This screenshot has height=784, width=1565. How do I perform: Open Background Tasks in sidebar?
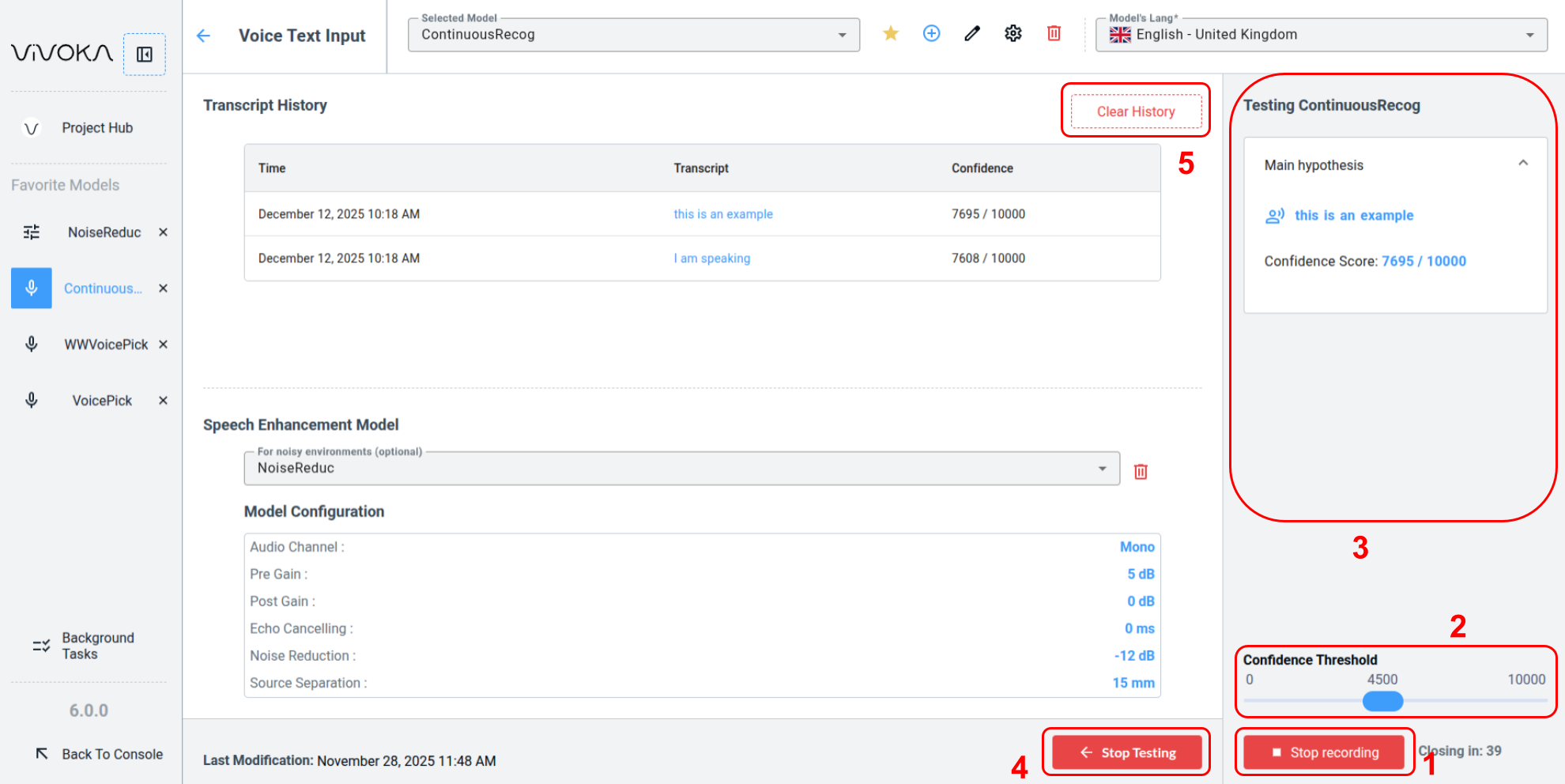[97, 646]
